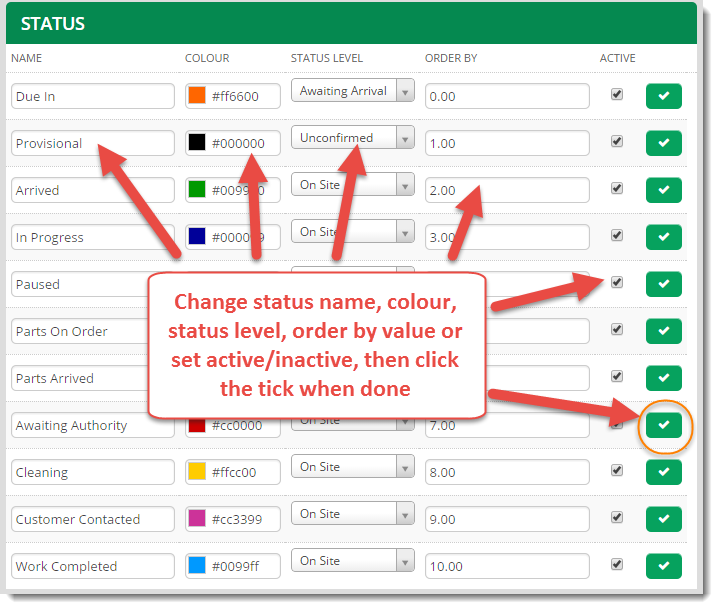Image resolution: width=718 pixels, height=609 pixels.
Task: Click the Paused name field
Action: (x=80, y=284)
